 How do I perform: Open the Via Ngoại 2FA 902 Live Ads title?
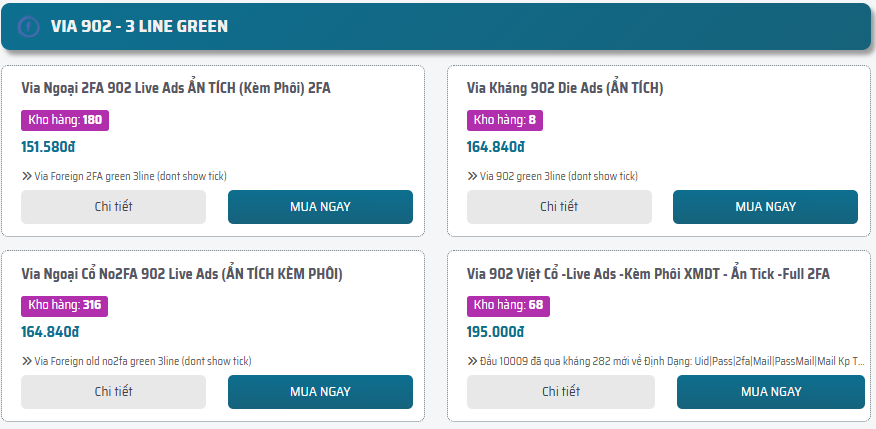[176, 88]
